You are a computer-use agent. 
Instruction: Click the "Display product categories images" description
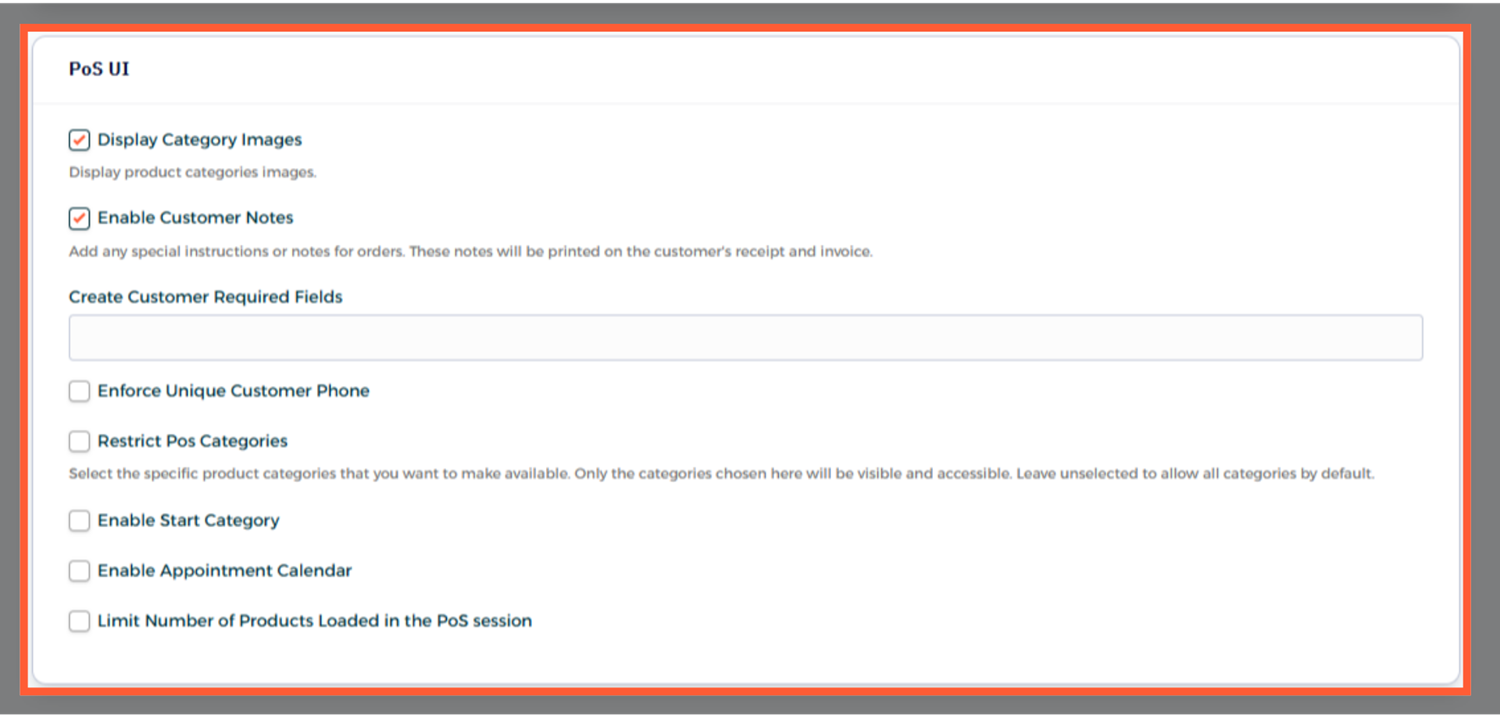pyautogui.click(x=192, y=172)
